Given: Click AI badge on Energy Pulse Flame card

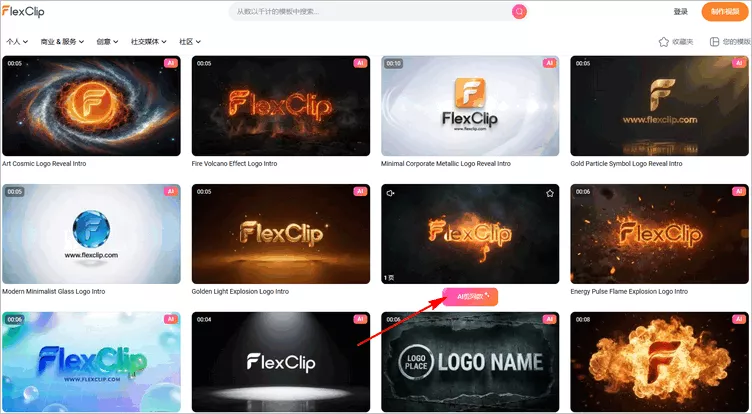Looking at the screenshot, I should point(739,191).
